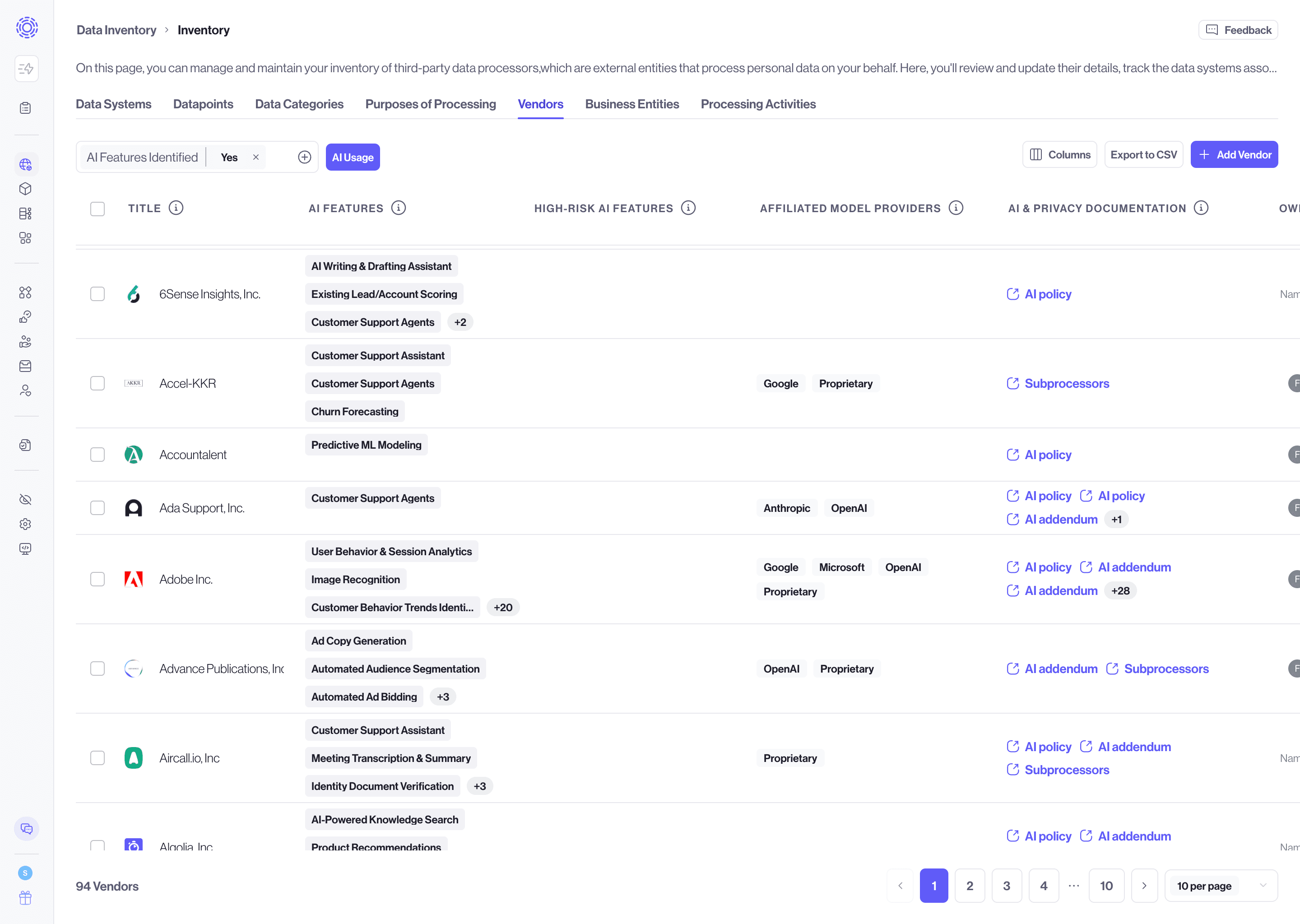This screenshot has width=1300, height=924.
Task: Switch to the Processing Activities tab
Action: (758, 104)
